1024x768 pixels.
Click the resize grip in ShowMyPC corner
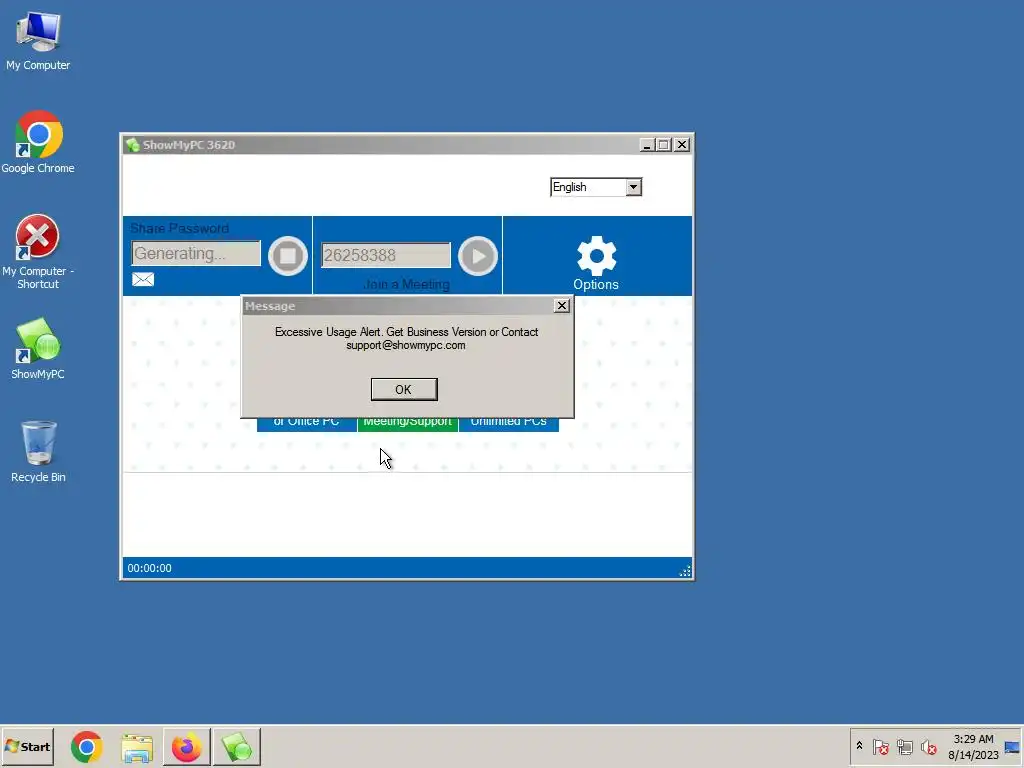tap(684, 571)
